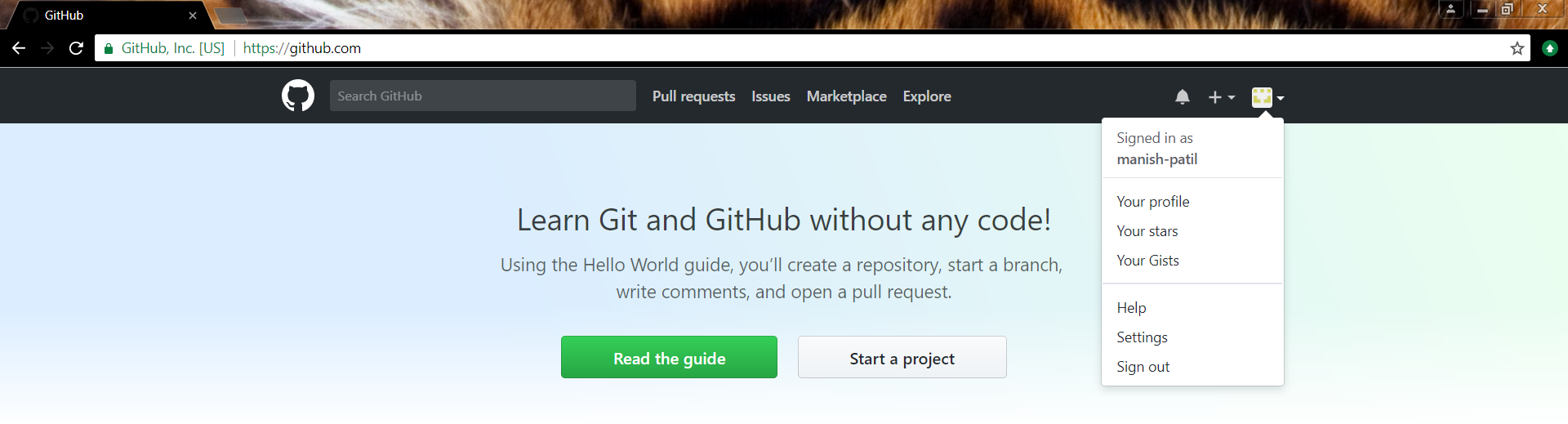Click the Read the guide button
The image size is (1568, 424).
pos(669,357)
